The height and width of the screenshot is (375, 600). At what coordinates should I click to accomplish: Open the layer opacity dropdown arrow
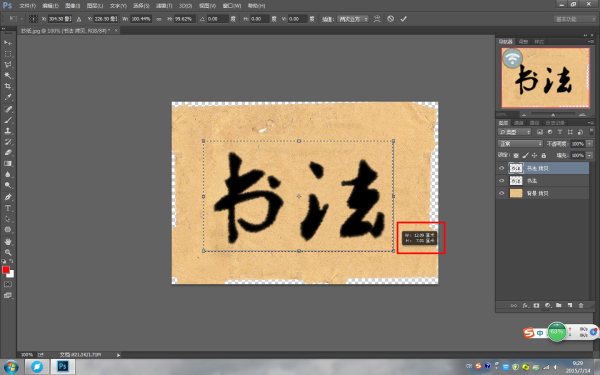pyautogui.click(x=589, y=144)
